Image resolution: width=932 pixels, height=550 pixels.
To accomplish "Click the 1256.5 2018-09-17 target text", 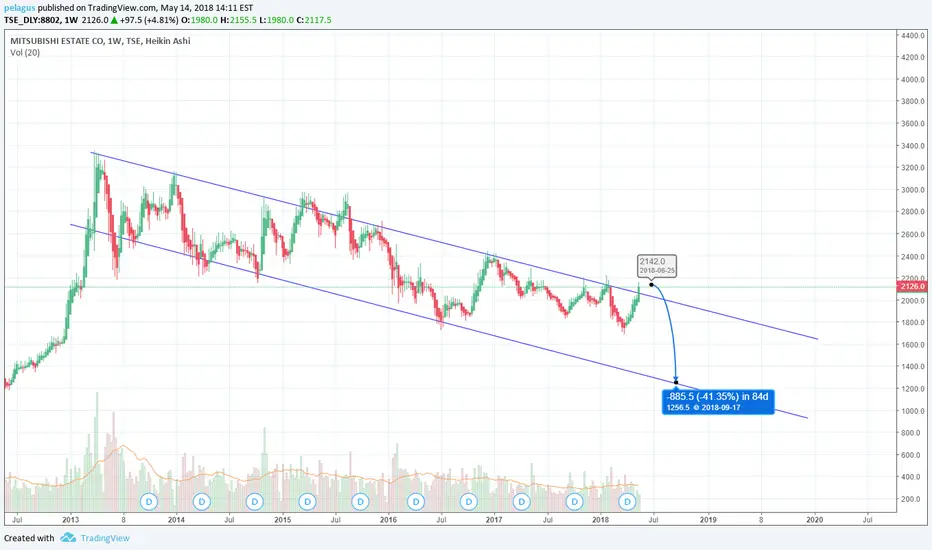I will [x=703, y=407].
